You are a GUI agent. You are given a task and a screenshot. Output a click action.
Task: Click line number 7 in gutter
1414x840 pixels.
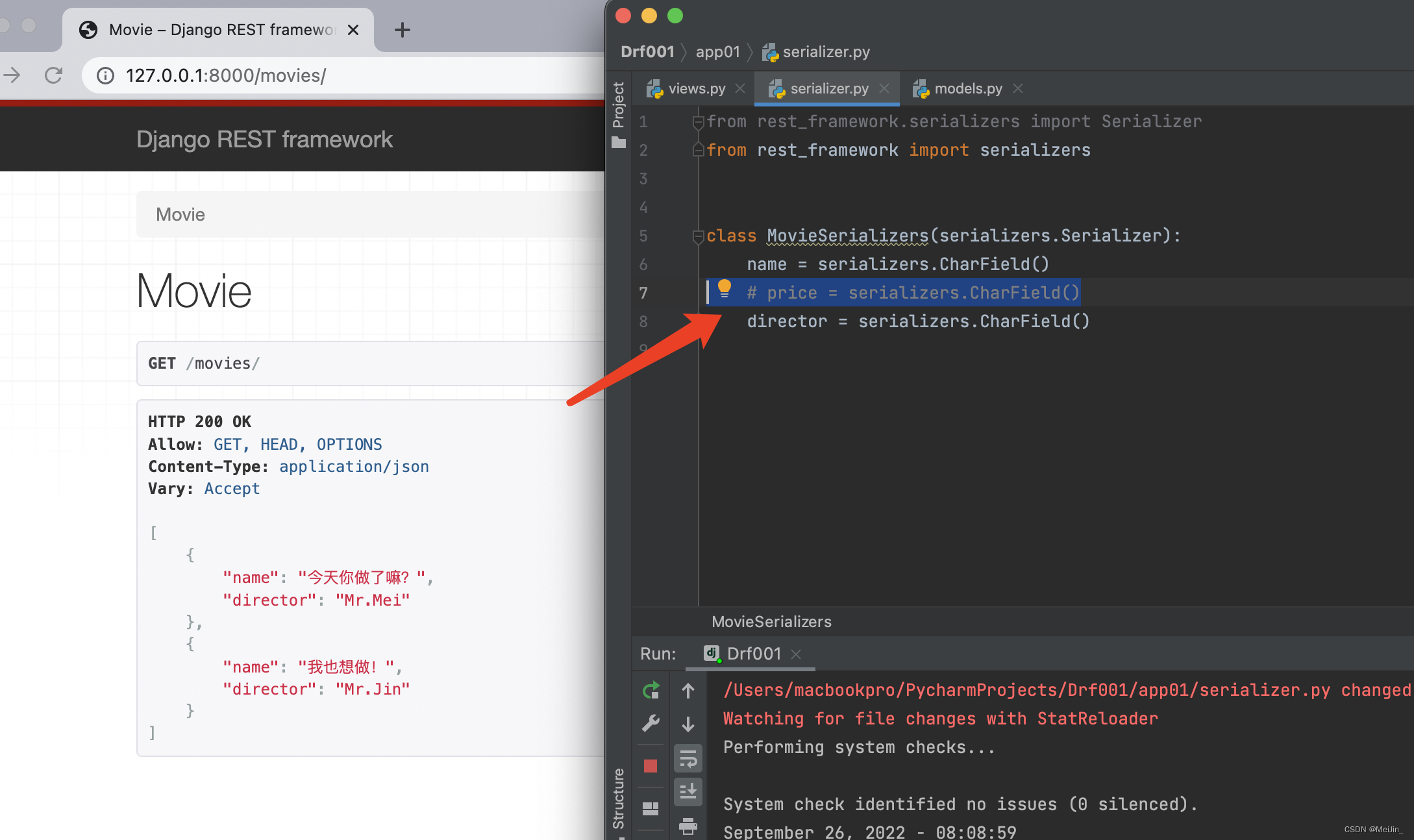click(643, 293)
